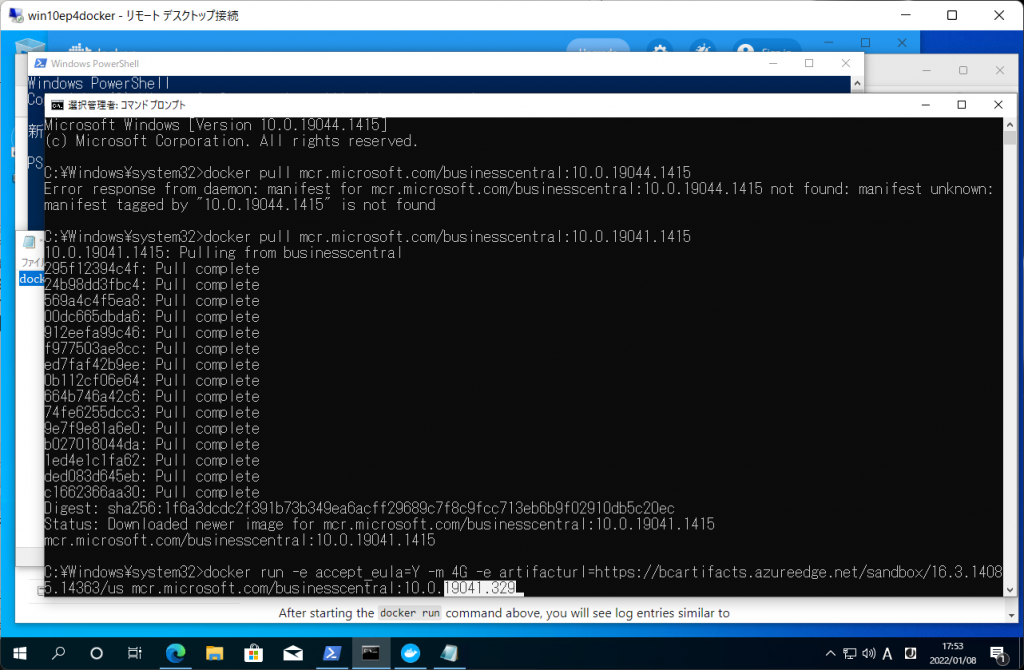Close the Docker Desktop window

902,42
